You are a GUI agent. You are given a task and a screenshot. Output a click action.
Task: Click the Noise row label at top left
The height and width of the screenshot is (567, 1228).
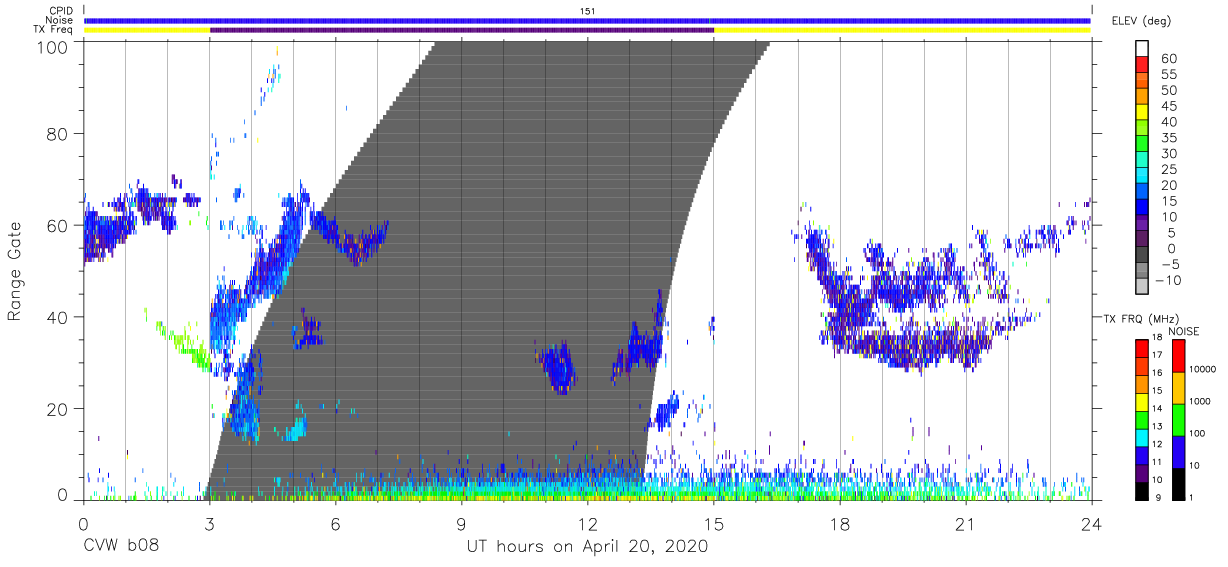[59, 20]
